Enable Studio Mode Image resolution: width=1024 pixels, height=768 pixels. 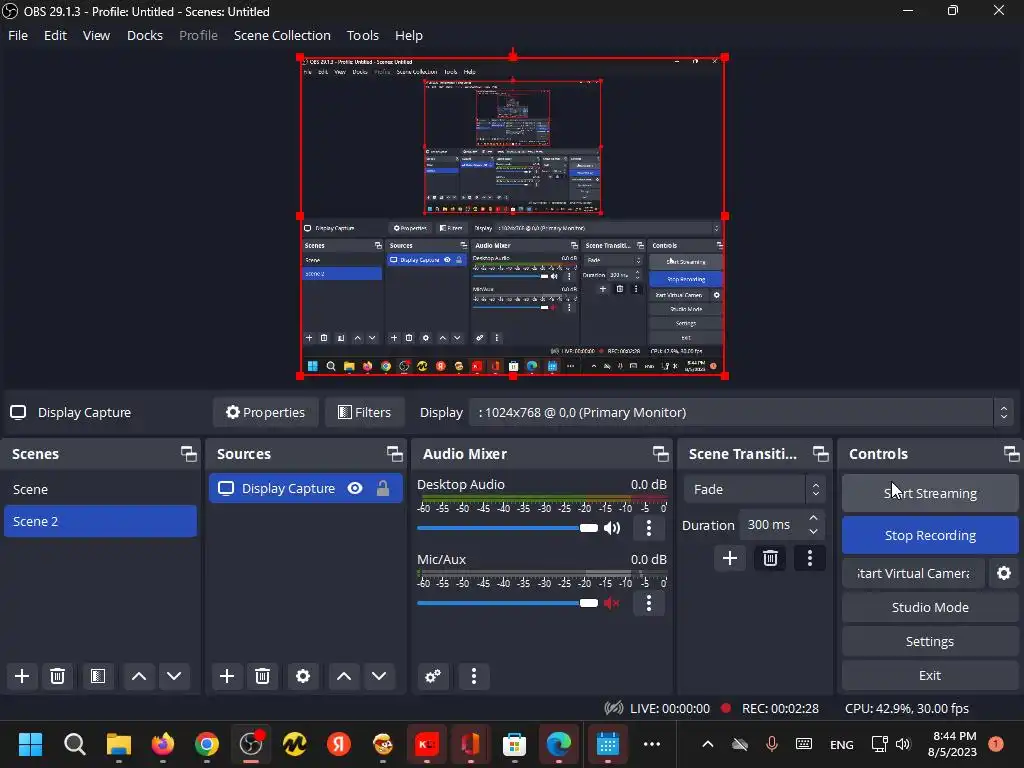pyautogui.click(x=930, y=607)
